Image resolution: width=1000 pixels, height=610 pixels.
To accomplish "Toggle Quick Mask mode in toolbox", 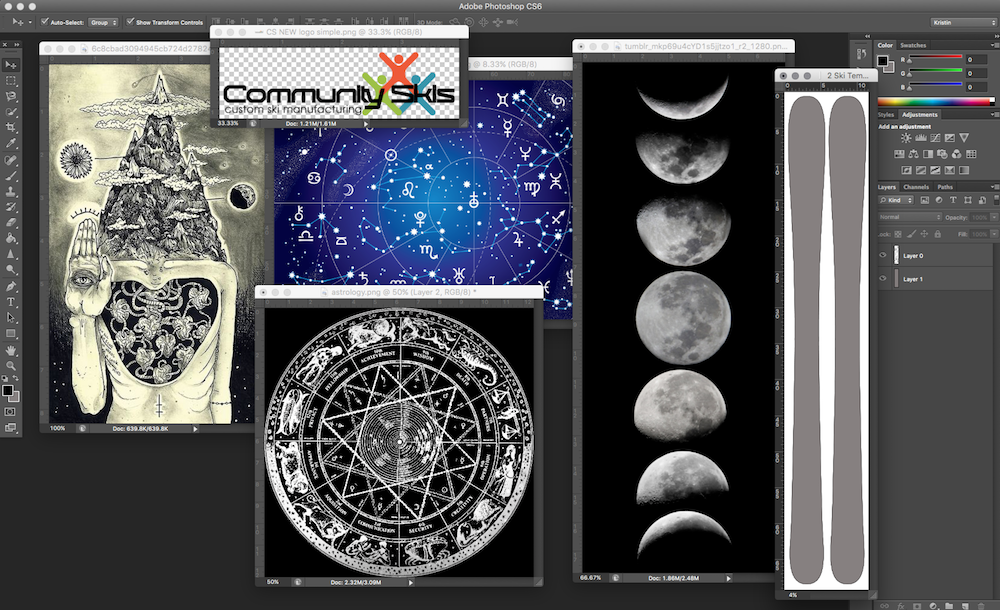I will [10, 412].
